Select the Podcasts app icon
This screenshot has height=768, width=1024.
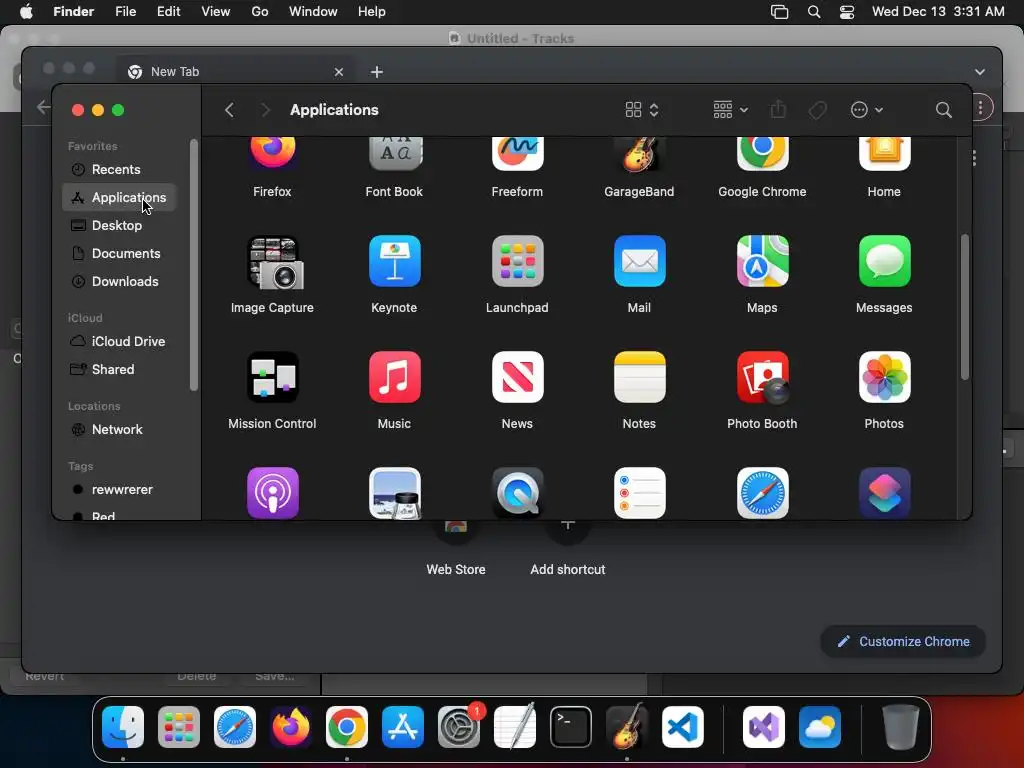coord(272,493)
